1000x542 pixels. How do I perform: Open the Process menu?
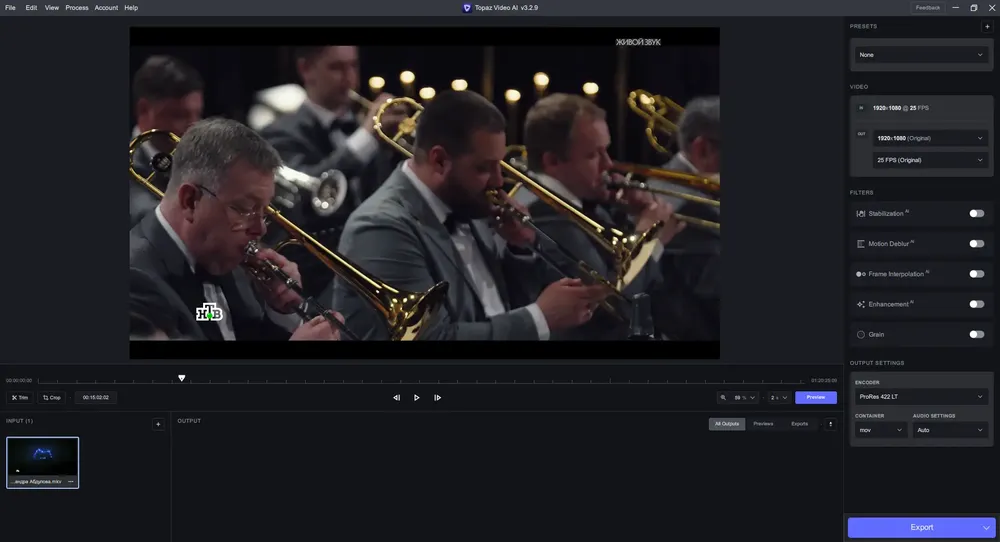[77, 8]
